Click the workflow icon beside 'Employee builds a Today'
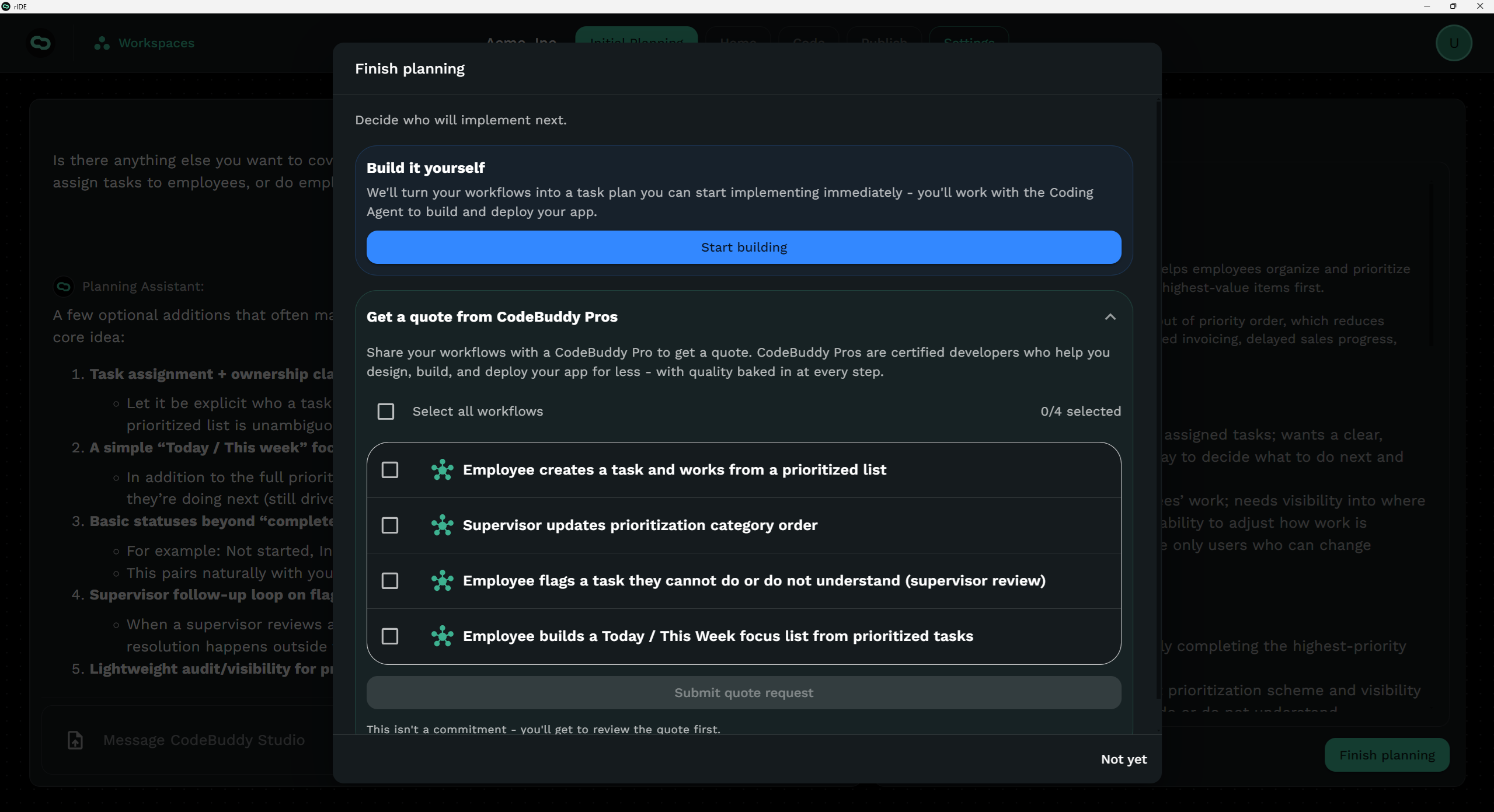 point(442,636)
